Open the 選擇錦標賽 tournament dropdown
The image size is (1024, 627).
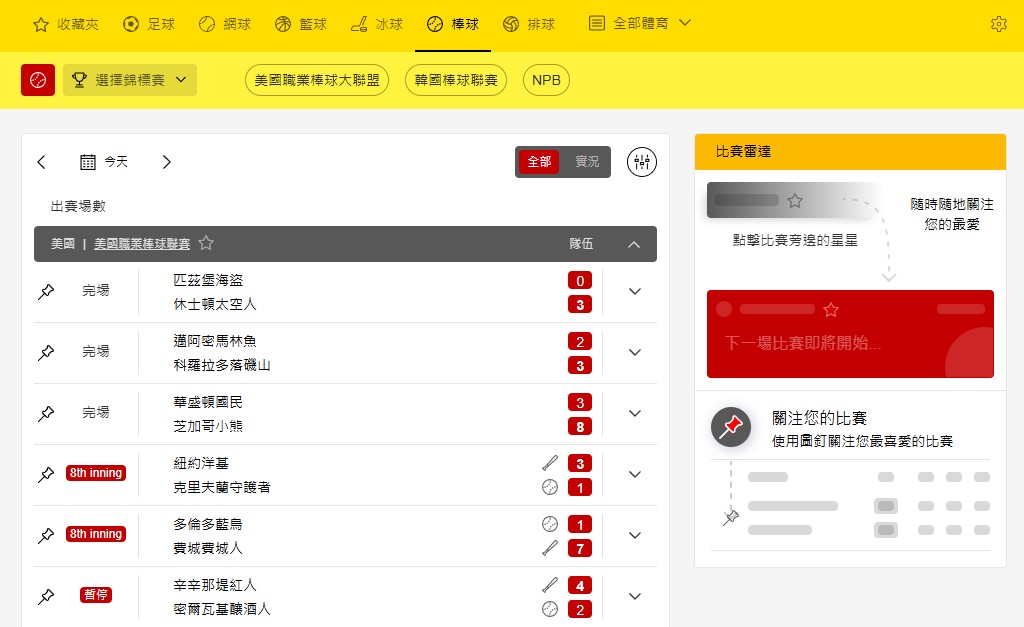(130, 80)
